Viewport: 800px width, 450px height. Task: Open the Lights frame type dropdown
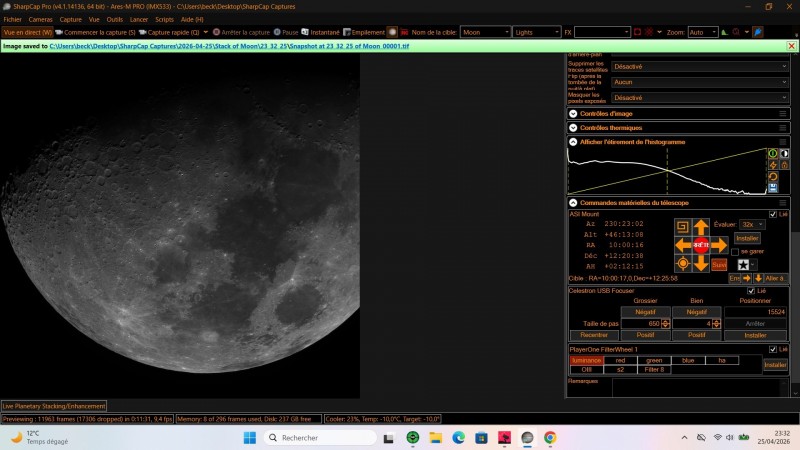[536, 32]
